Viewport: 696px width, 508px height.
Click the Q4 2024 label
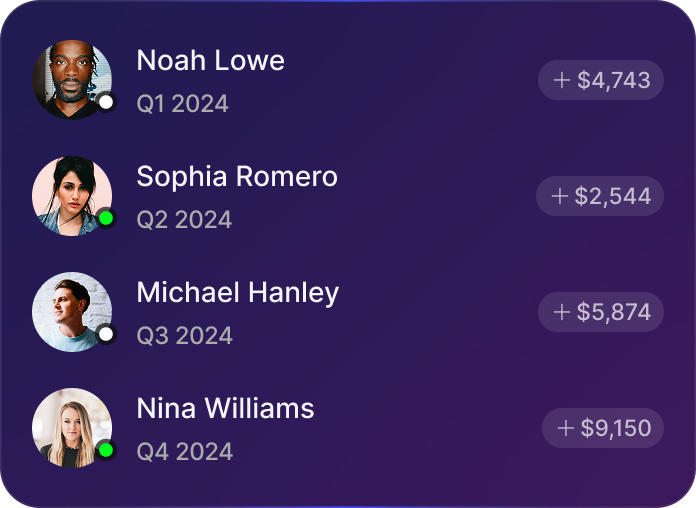click(184, 452)
